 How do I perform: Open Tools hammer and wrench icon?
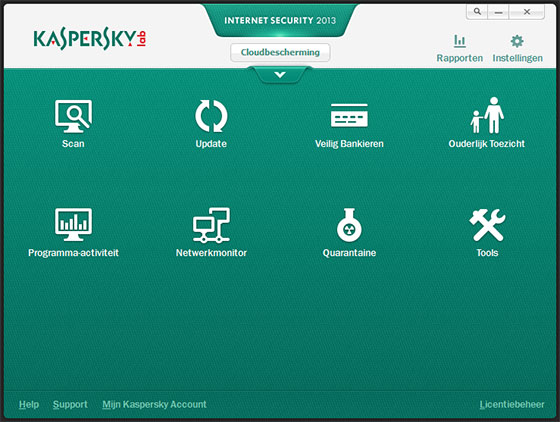point(487,225)
